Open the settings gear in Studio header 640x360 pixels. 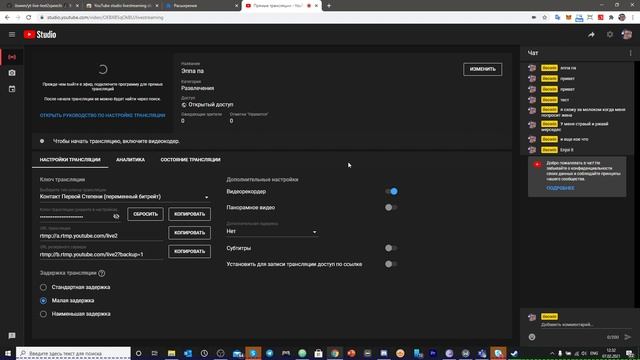pos(610,35)
